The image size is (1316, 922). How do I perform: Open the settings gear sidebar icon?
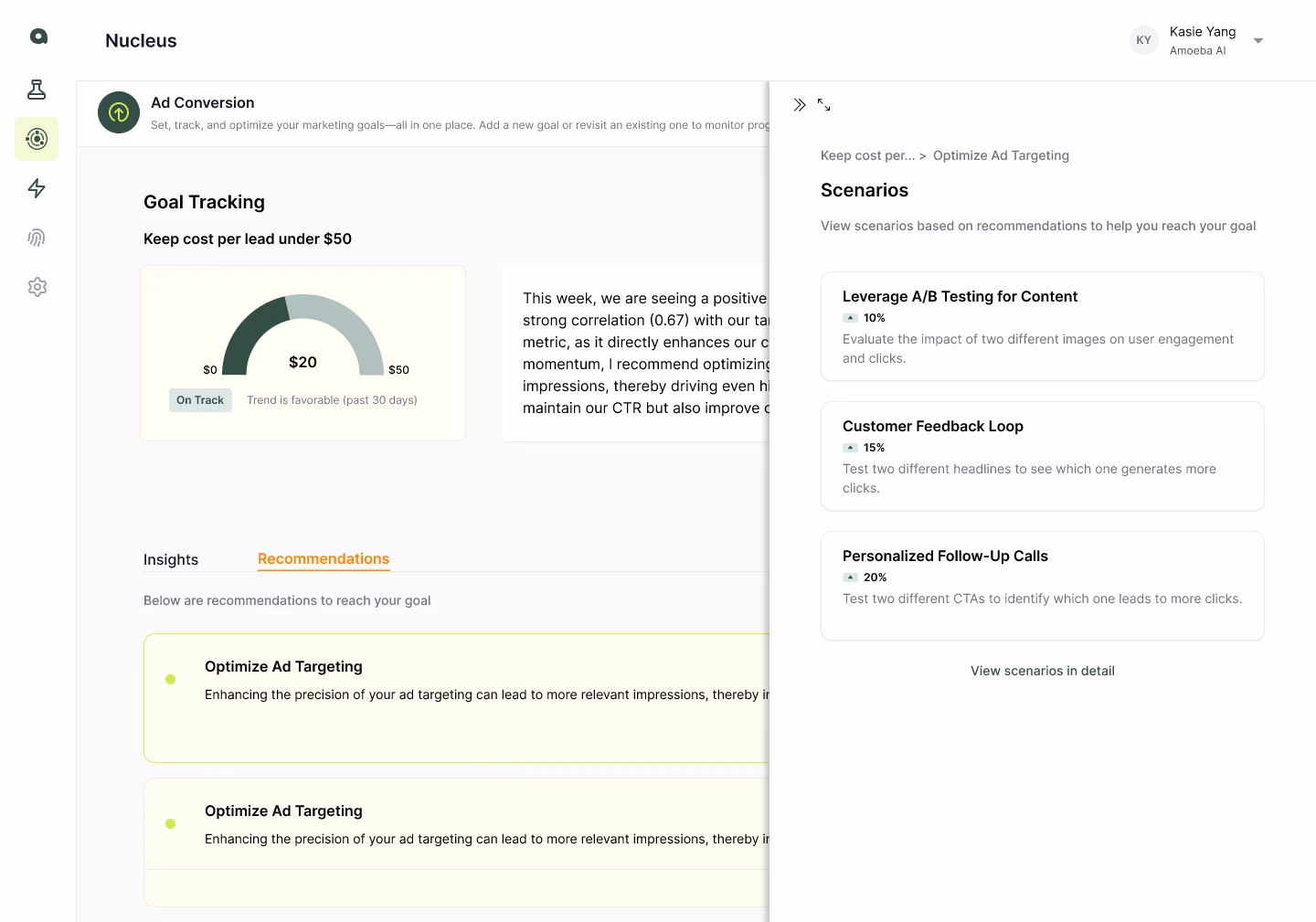37,287
